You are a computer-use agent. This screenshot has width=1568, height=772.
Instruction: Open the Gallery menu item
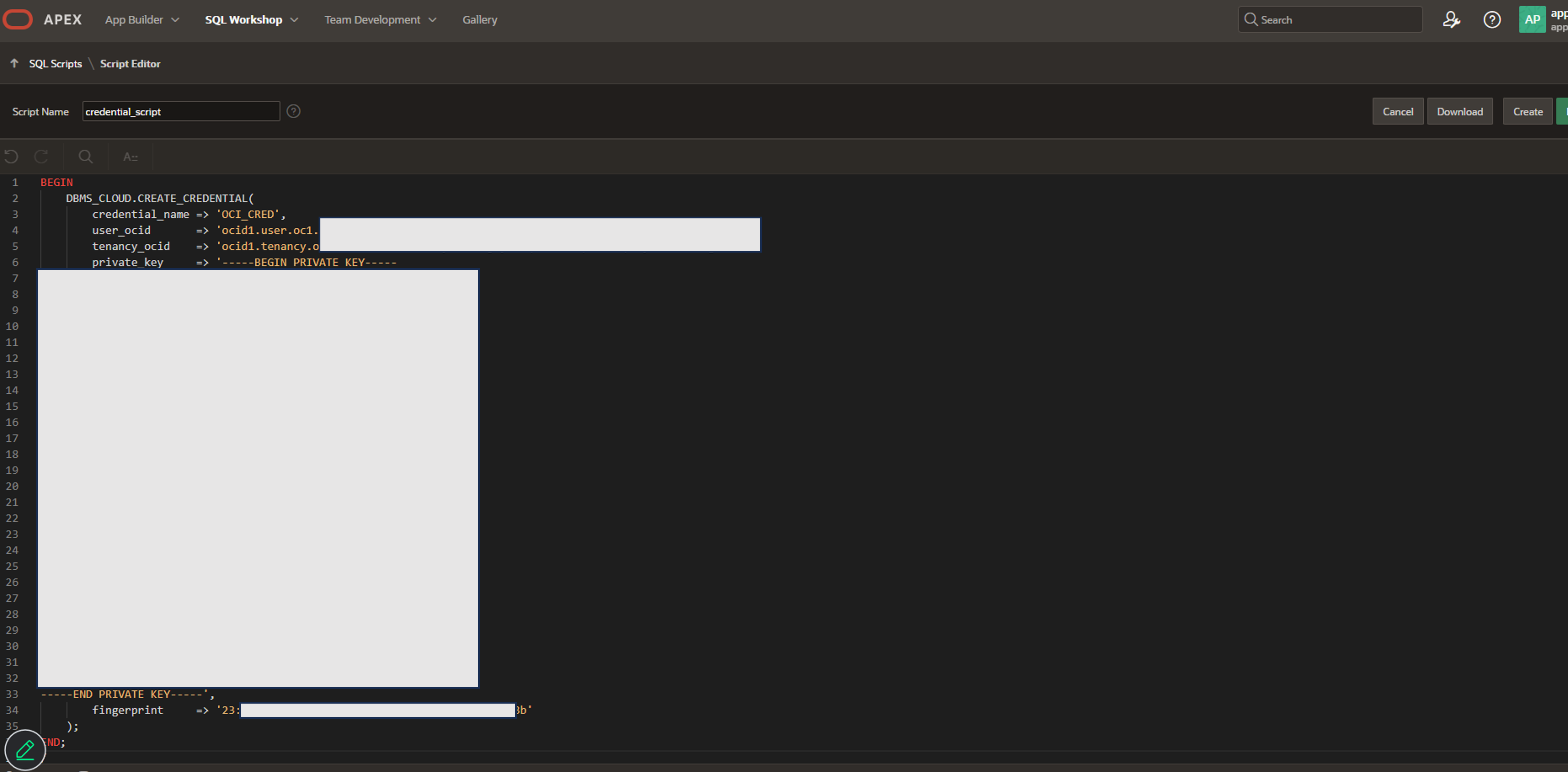pyautogui.click(x=479, y=20)
